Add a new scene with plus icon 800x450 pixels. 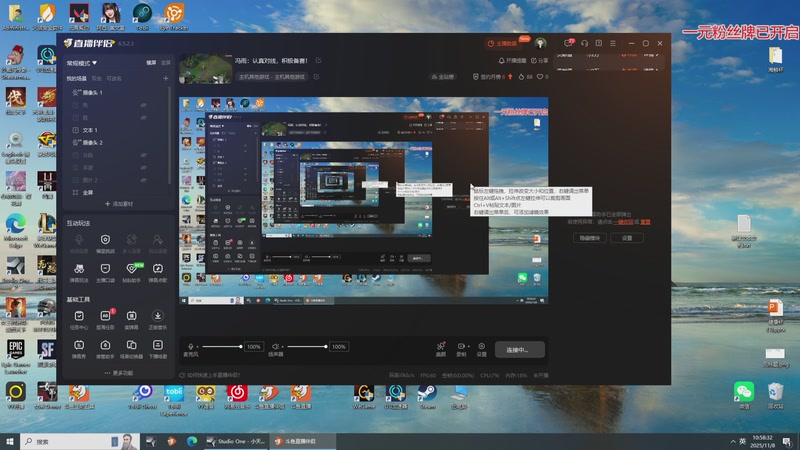165,79
